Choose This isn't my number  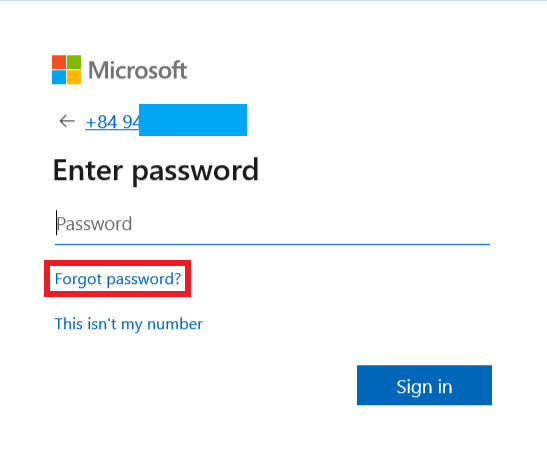click(129, 324)
